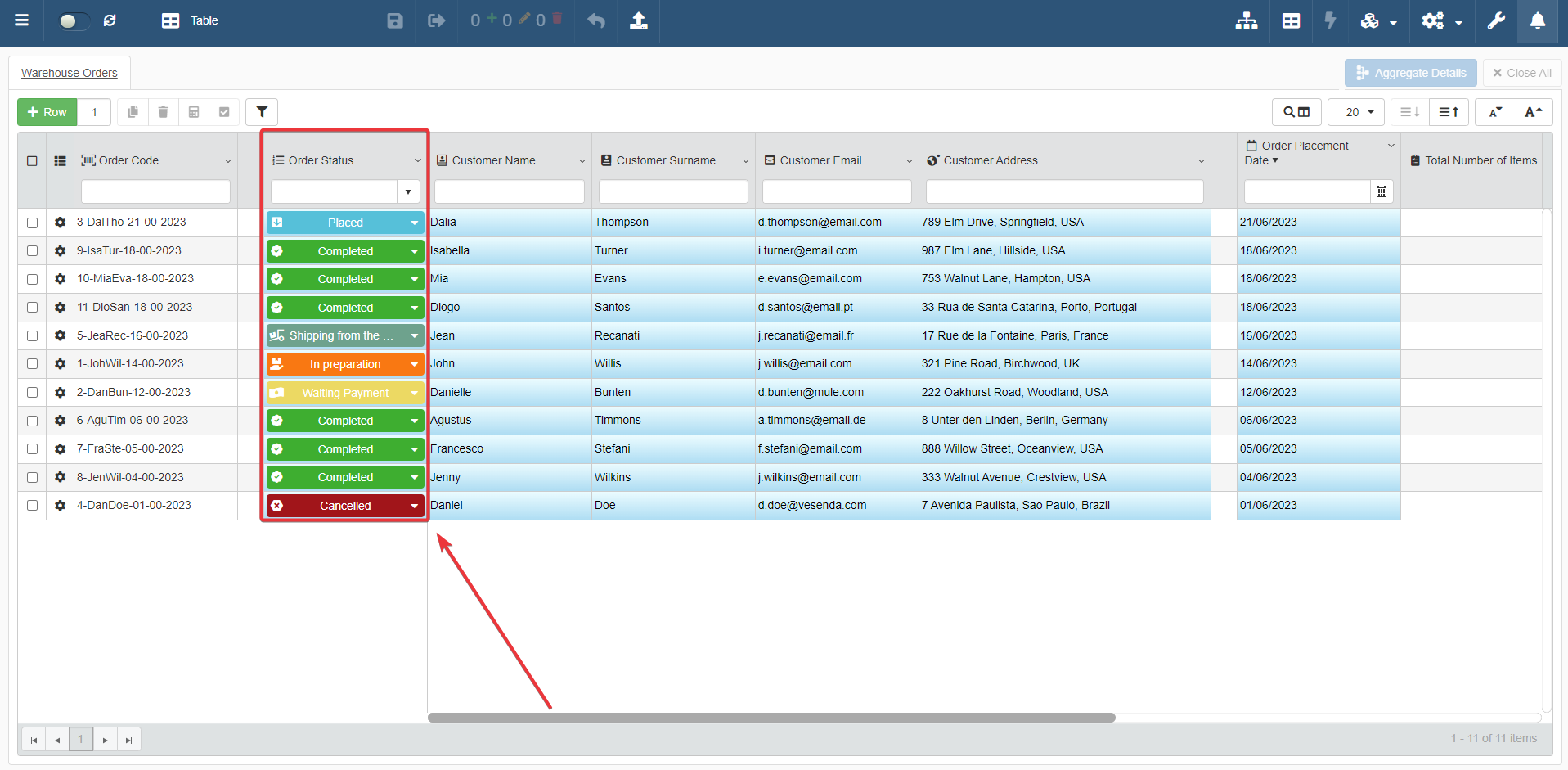Open the hierarchy diagram icon
The height and width of the screenshot is (770, 1568).
click(1246, 20)
